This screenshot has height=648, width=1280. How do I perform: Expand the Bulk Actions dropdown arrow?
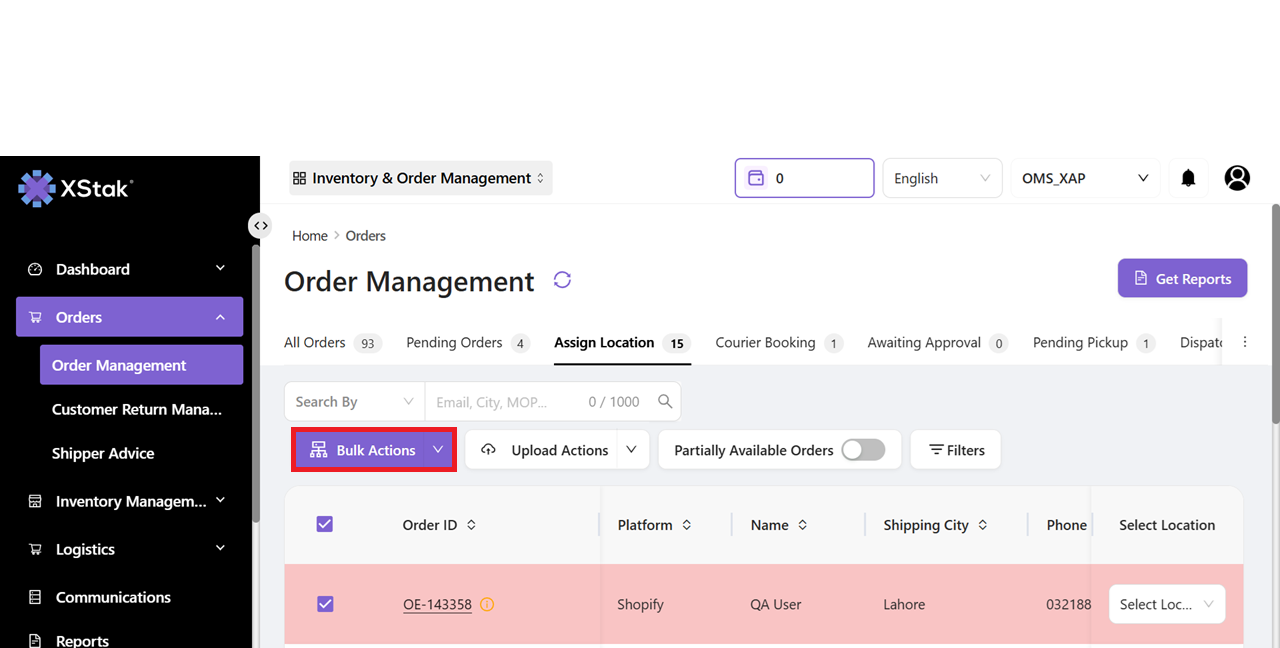[x=438, y=450]
